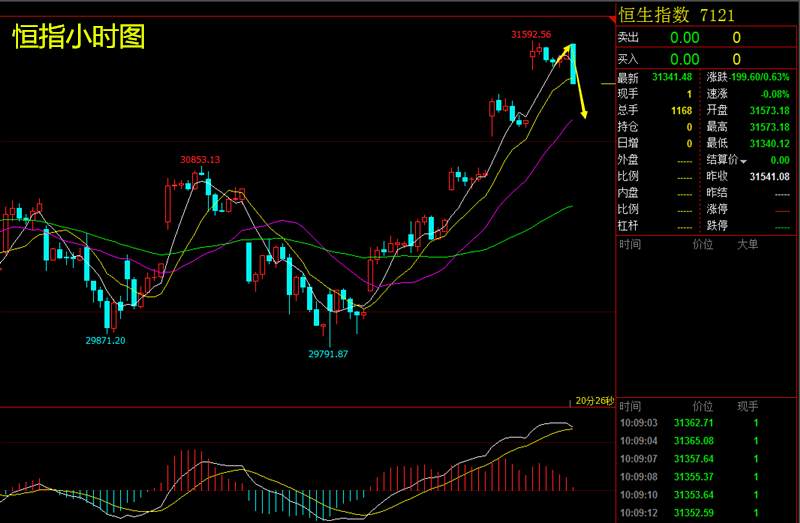This screenshot has height=523, width=800.
Task: Select the 外盘 label
Action: click(628, 160)
